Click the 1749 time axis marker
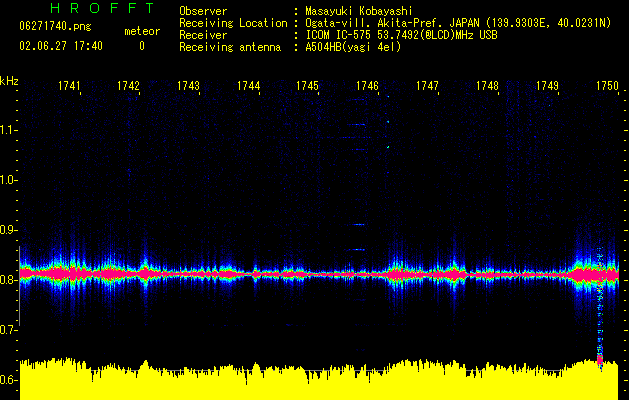Image resolution: width=629 pixels, height=400 pixels. coord(547,86)
